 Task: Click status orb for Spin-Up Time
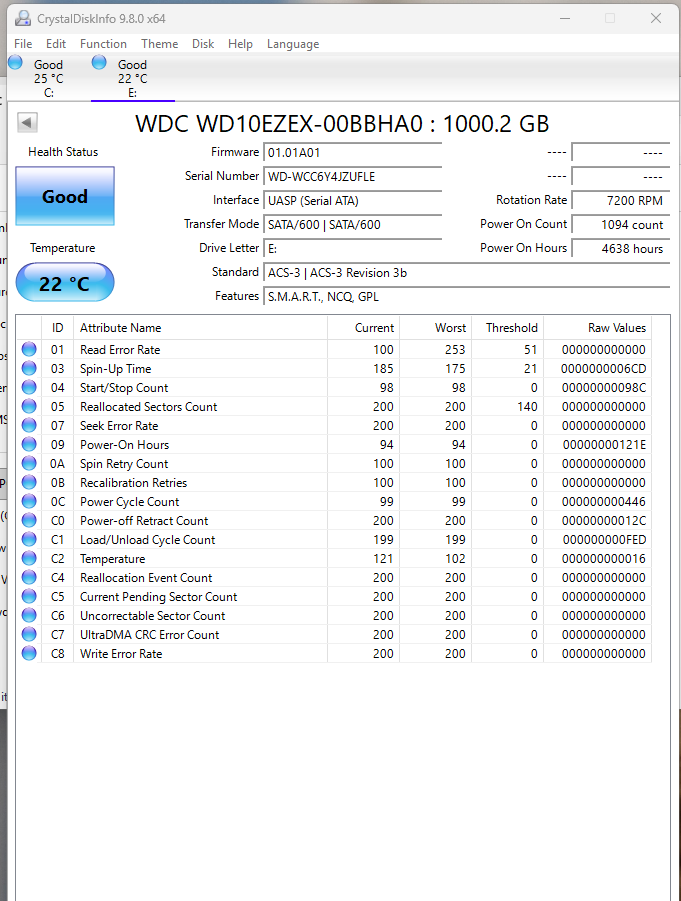(29, 368)
